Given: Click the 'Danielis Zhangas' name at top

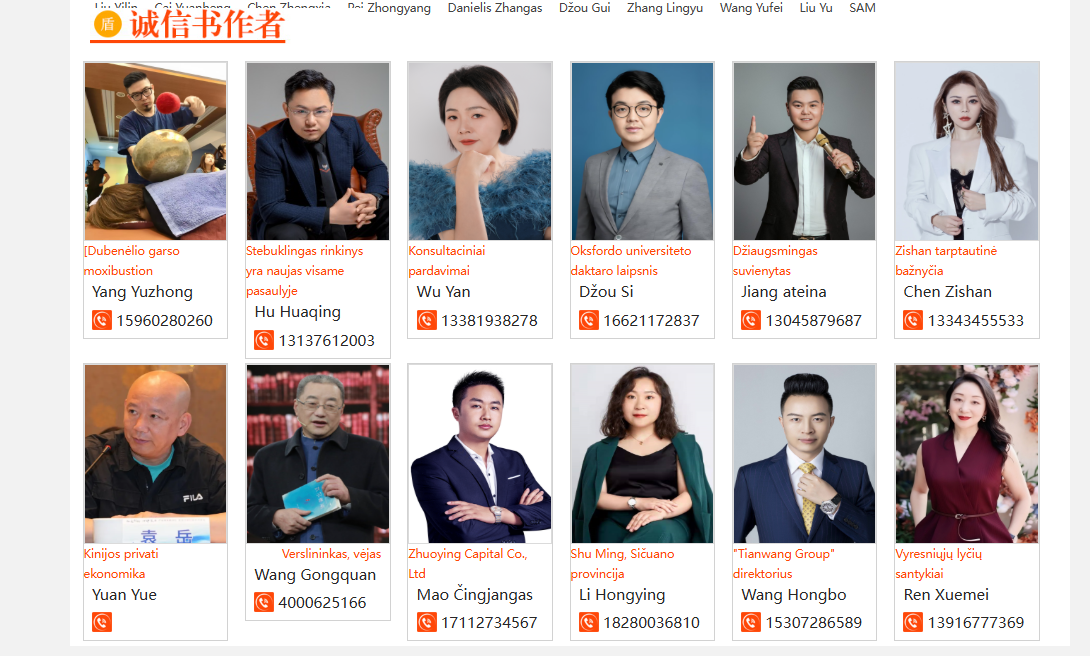Looking at the screenshot, I should pos(495,8).
